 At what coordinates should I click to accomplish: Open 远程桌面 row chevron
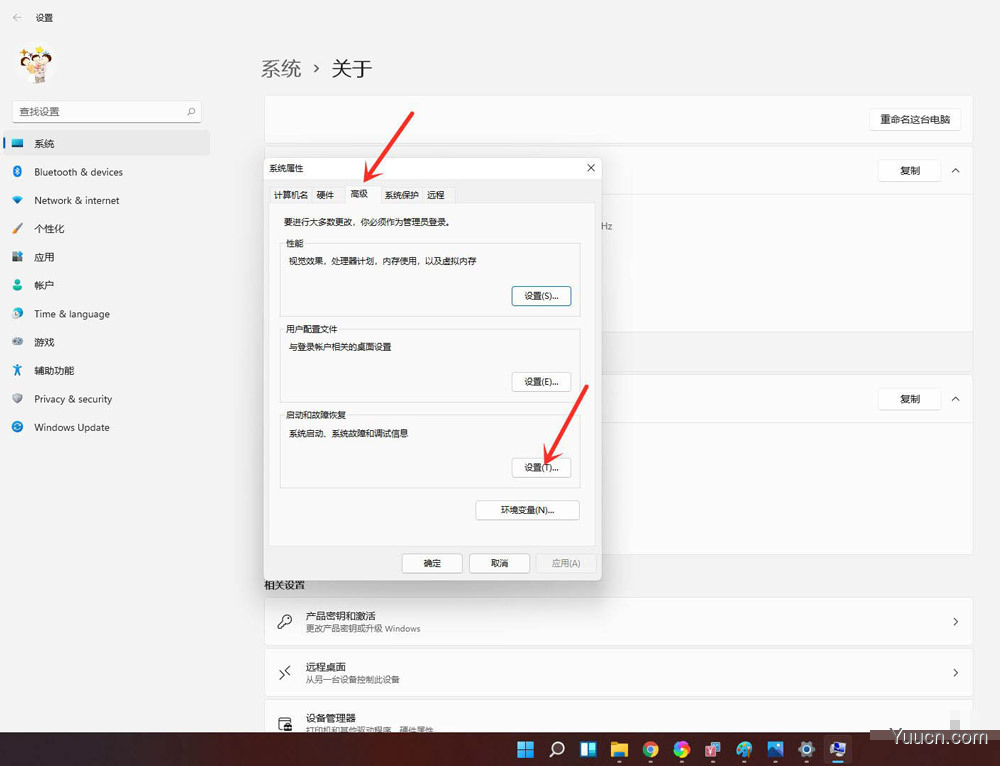(x=955, y=672)
